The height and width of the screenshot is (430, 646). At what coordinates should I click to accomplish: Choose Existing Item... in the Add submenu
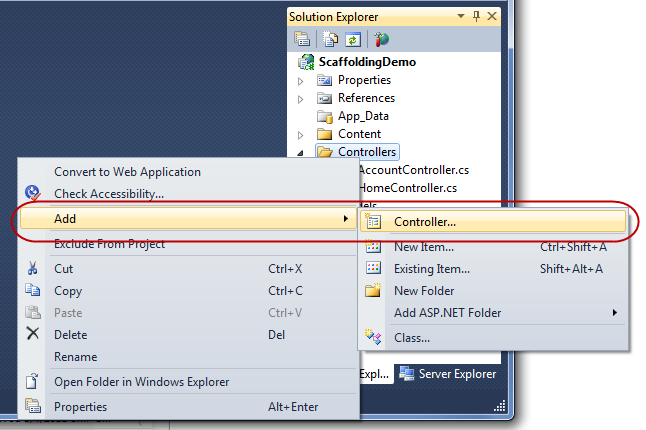click(x=493, y=269)
